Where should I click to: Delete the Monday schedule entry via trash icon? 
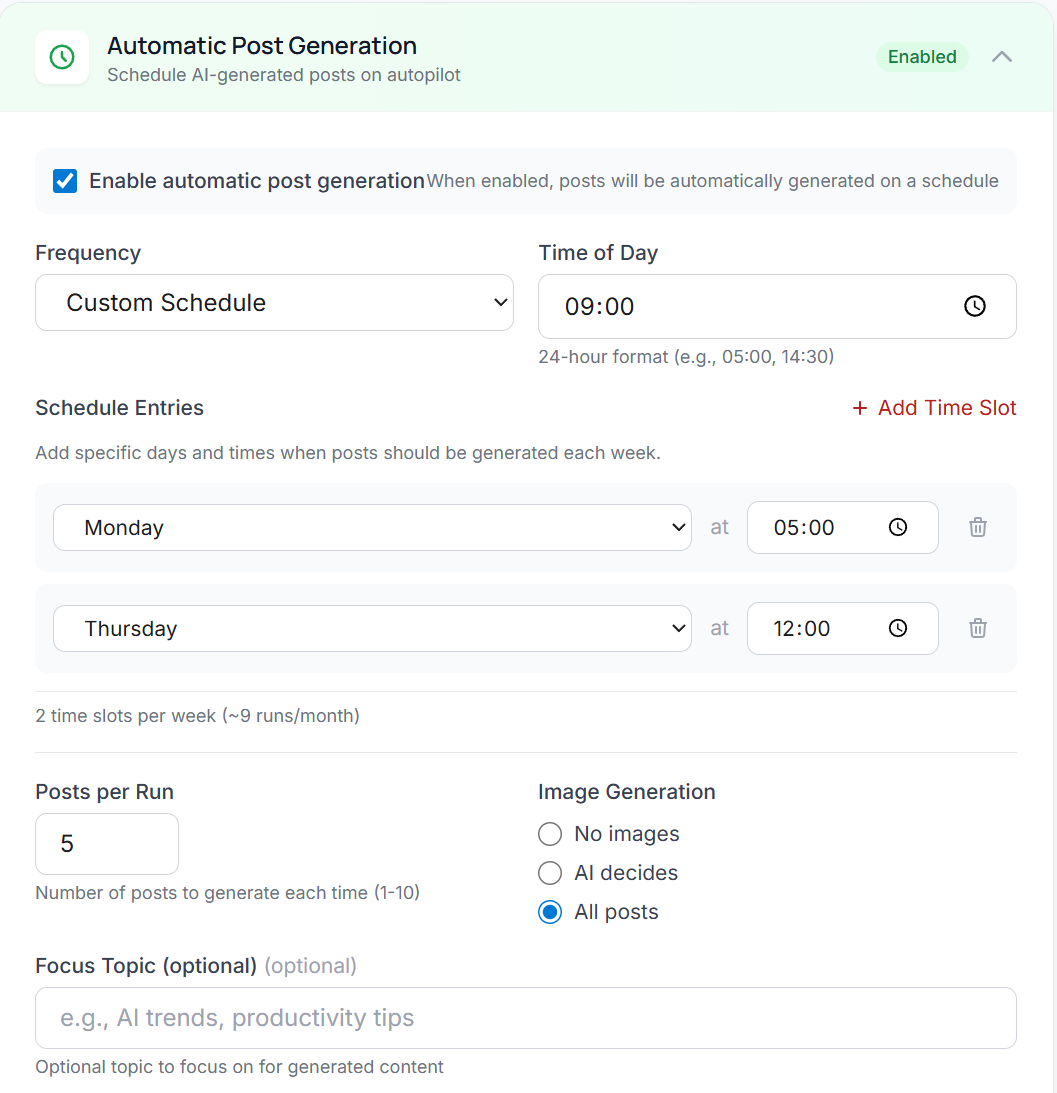pos(977,527)
